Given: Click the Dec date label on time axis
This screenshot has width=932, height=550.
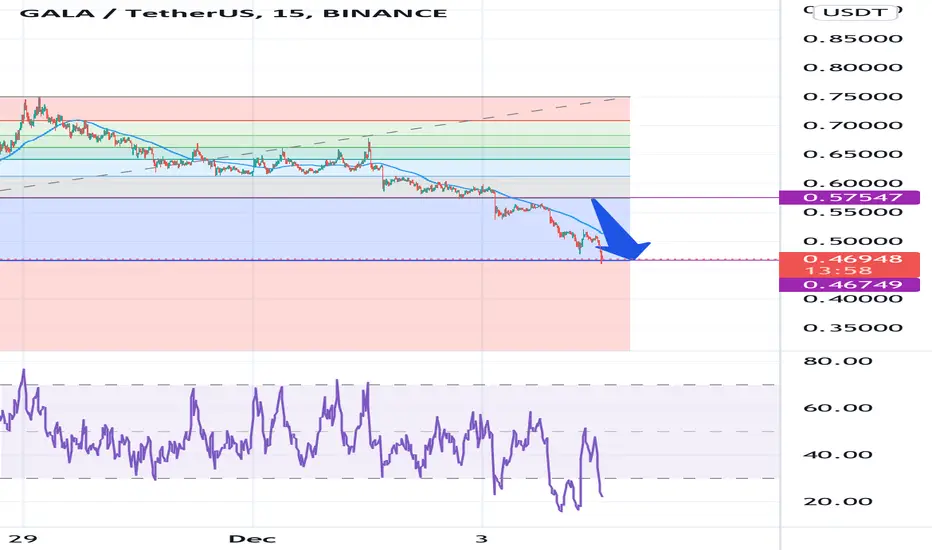Looking at the screenshot, I should pos(252,539).
